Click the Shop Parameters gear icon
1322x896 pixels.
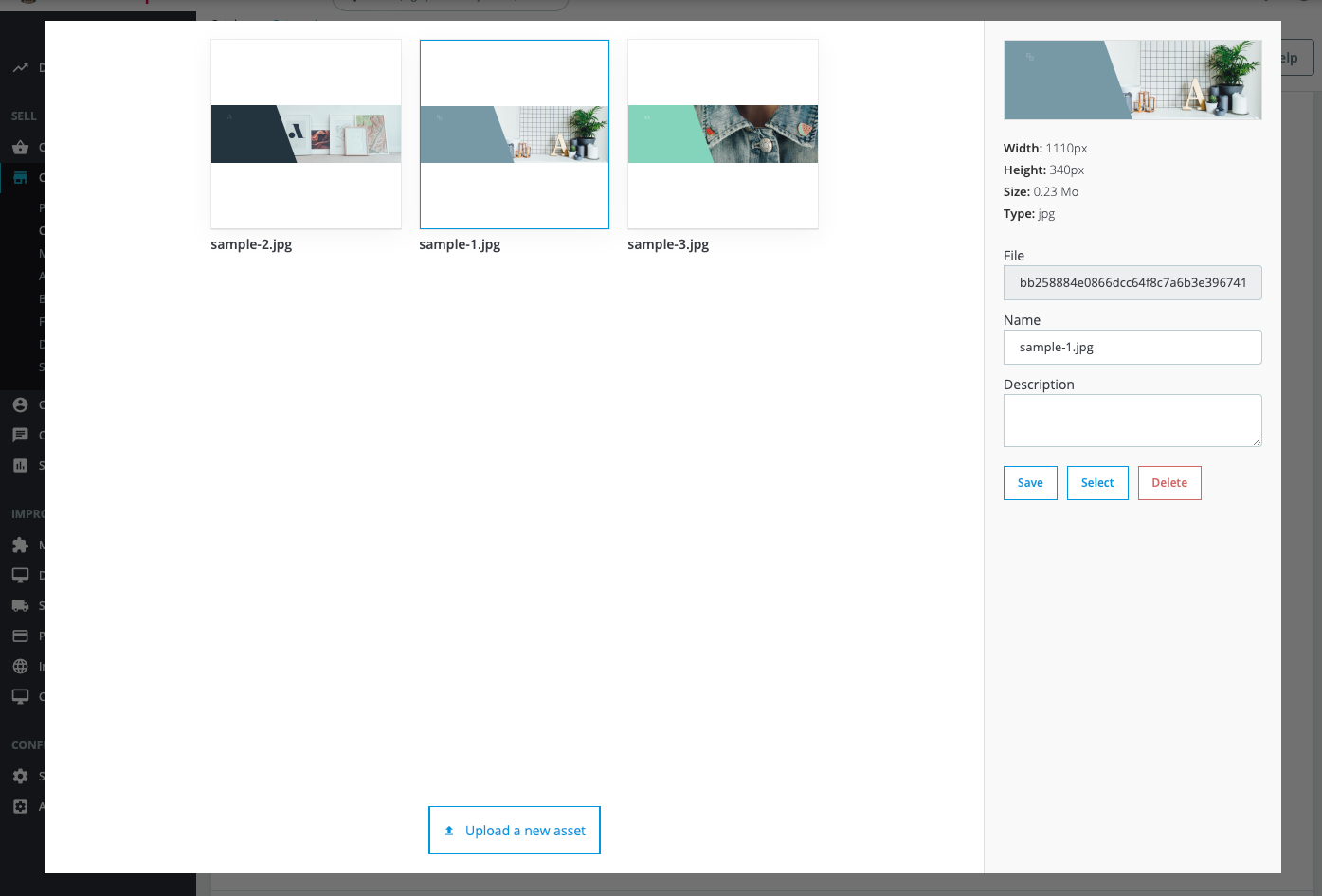pyautogui.click(x=20, y=777)
